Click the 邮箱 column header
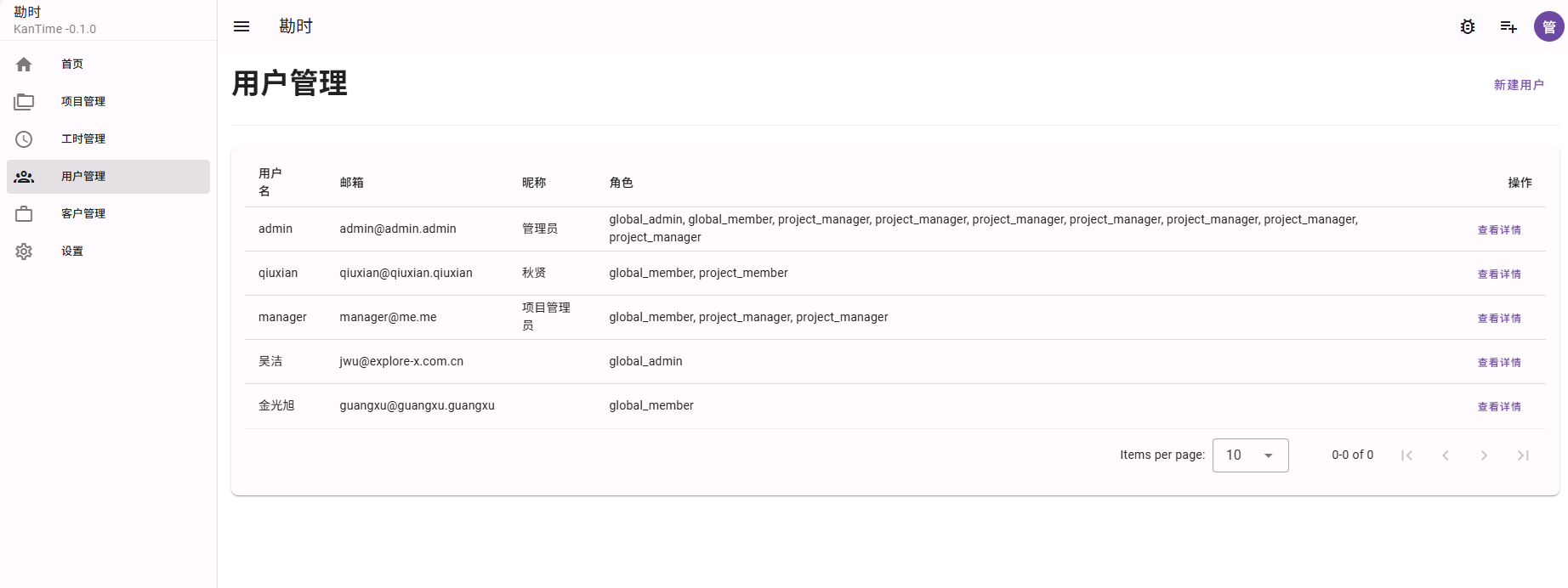 (352, 183)
